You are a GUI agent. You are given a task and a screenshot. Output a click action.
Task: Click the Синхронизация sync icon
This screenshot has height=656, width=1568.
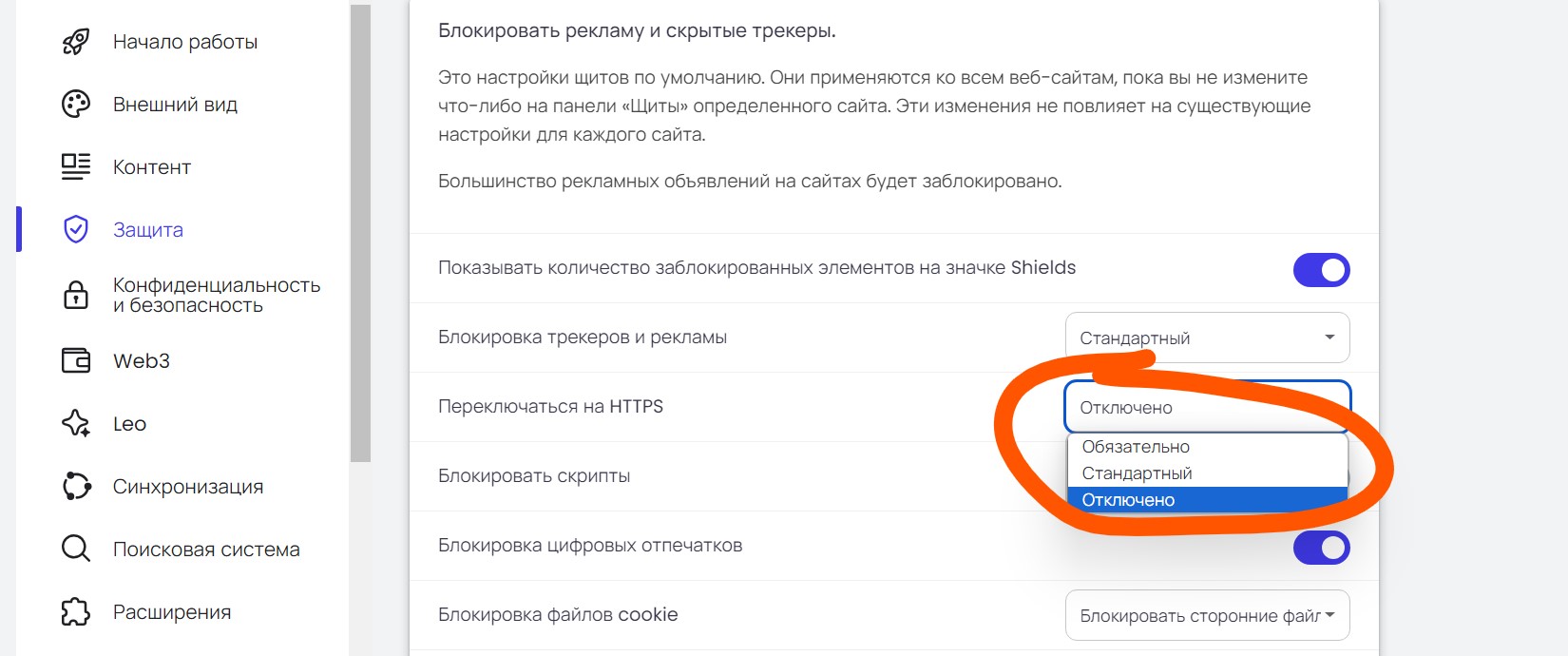(x=76, y=487)
